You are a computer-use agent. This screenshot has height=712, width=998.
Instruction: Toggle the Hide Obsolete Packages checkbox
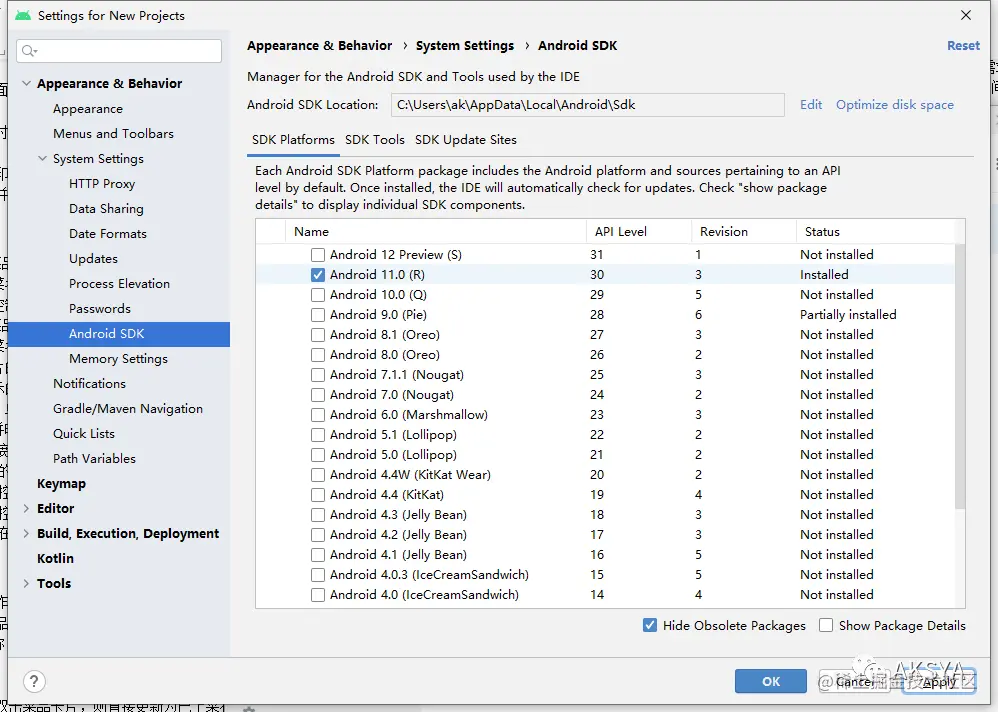pos(650,625)
